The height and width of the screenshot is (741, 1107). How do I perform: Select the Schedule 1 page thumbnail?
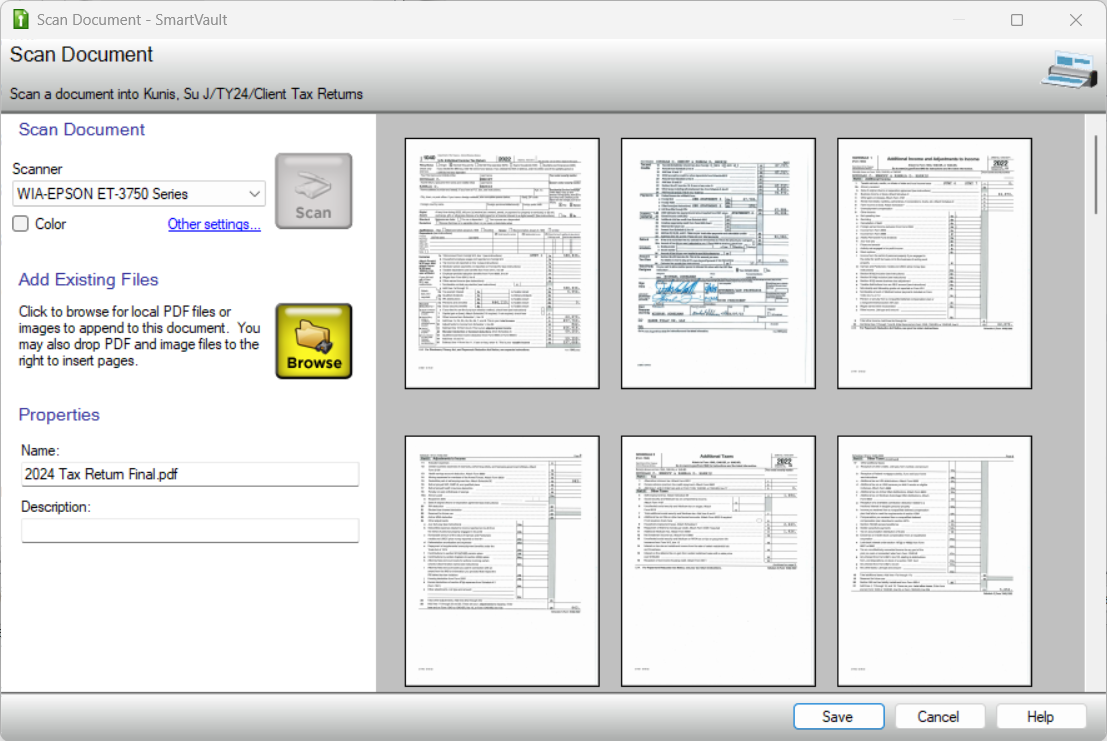(933, 262)
